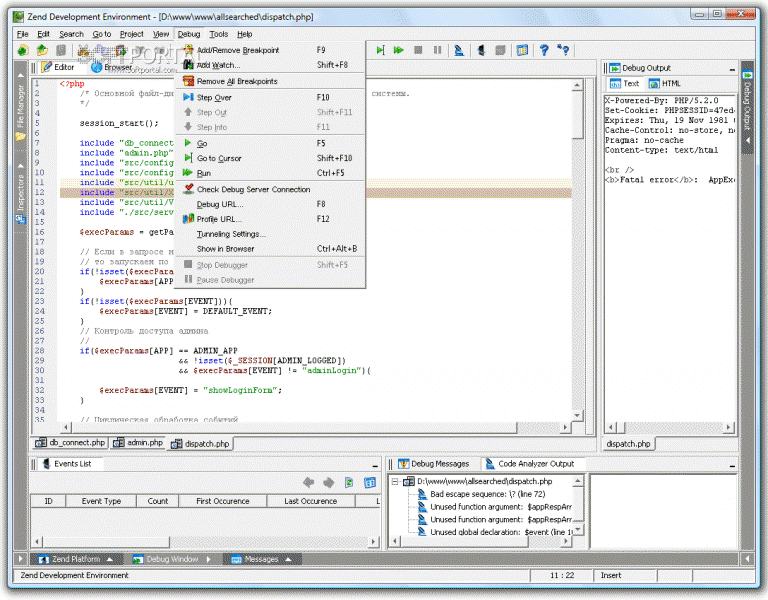Screen dimensions: 768x600
Task: Switch to the Debug Messages tab
Action: tap(433, 464)
